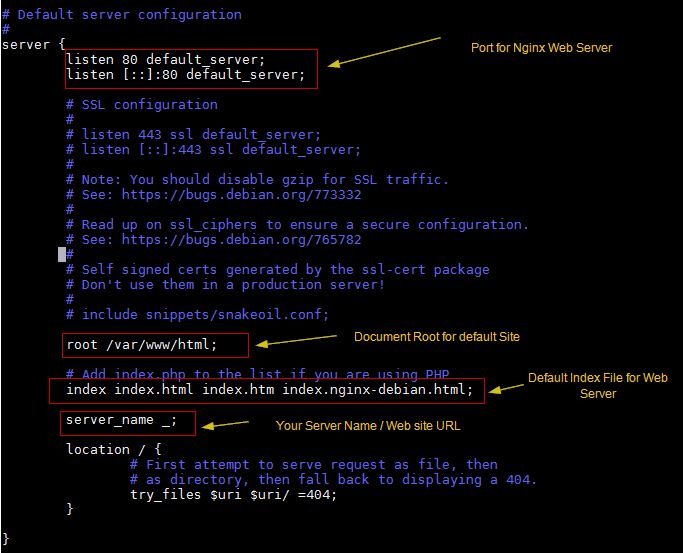The image size is (683, 553).
Task: Click the 'Add index.php to the list' comment
Action: click(257, 374)
